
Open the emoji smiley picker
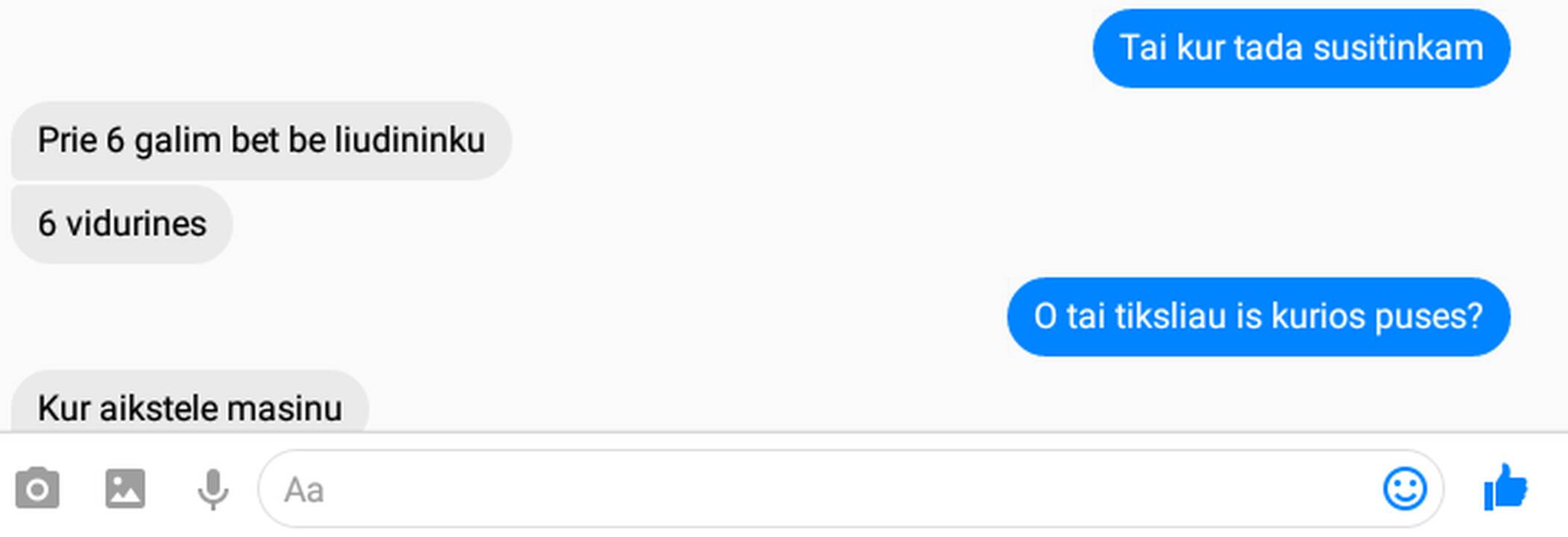coord(1405,489)
